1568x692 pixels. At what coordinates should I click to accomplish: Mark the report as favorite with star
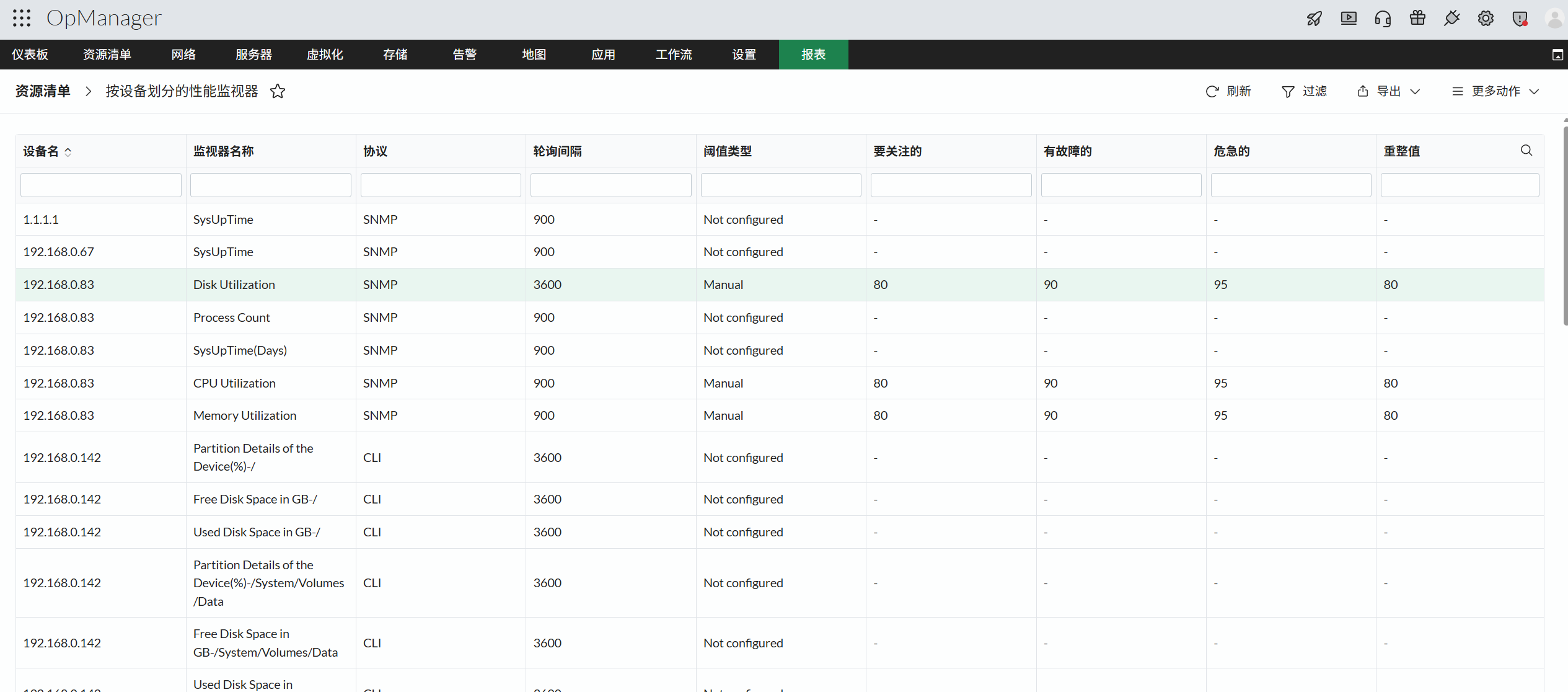click(x=278, y=91)
